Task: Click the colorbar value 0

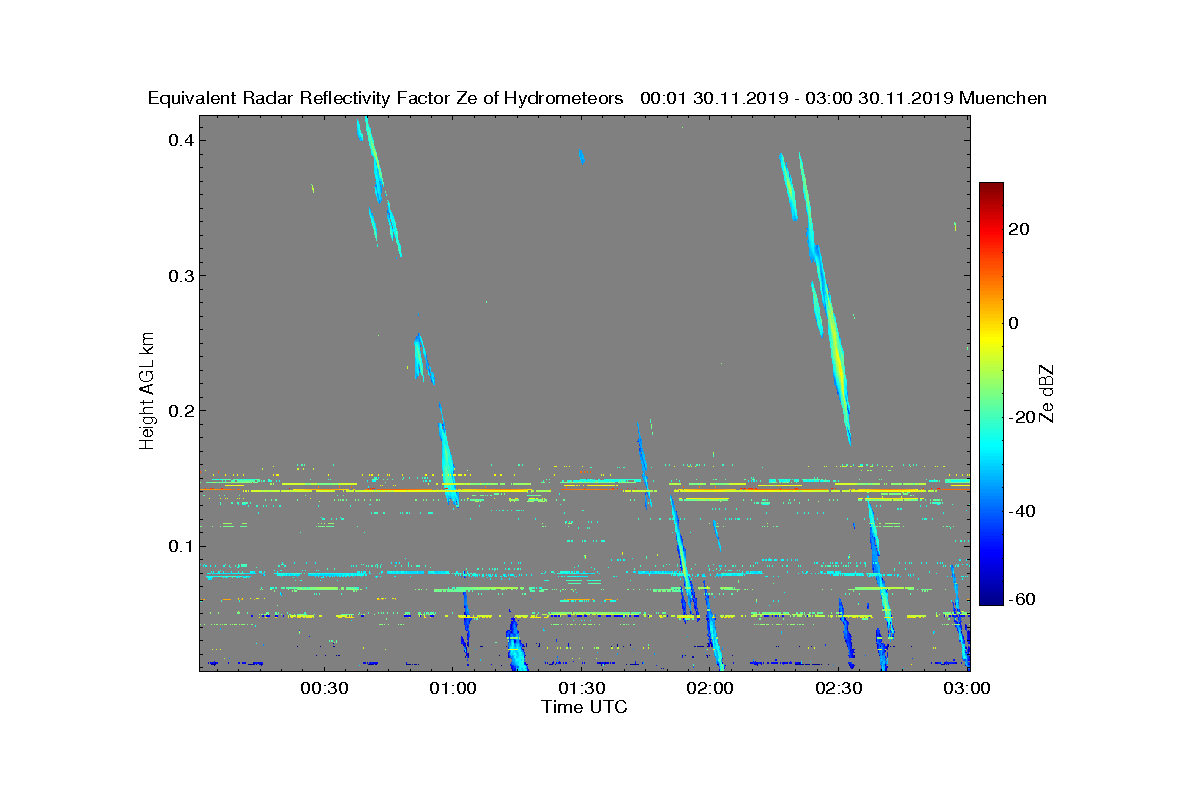Action: (x=1015, y=323)
